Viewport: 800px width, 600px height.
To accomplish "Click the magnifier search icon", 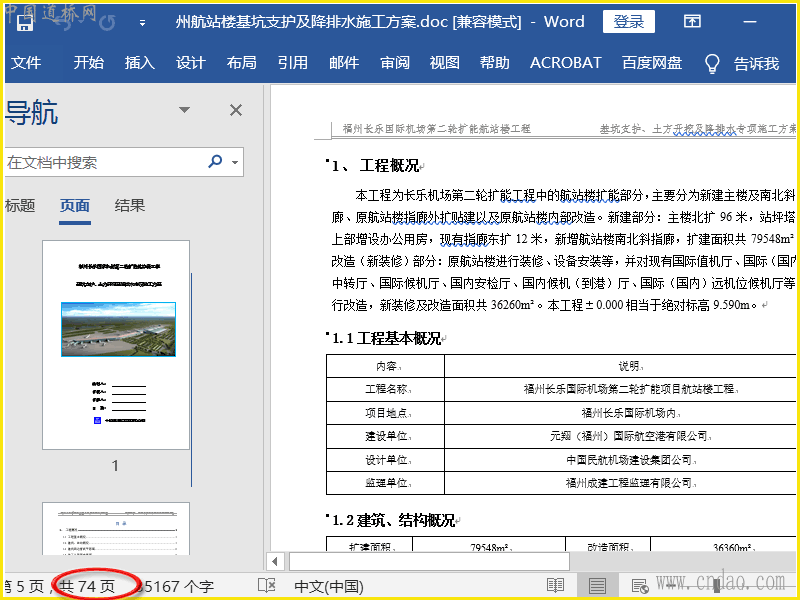I will point(215,162).
